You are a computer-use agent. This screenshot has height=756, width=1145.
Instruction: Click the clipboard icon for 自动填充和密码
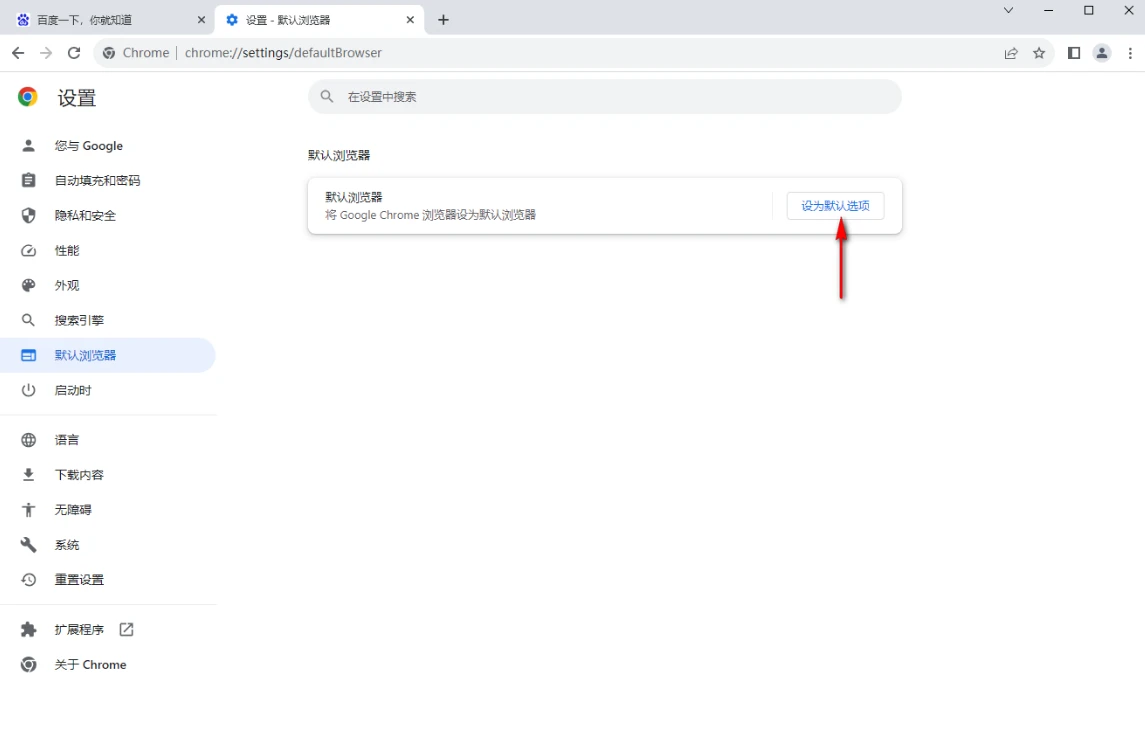pyautogui.click(x=28, y=180)
